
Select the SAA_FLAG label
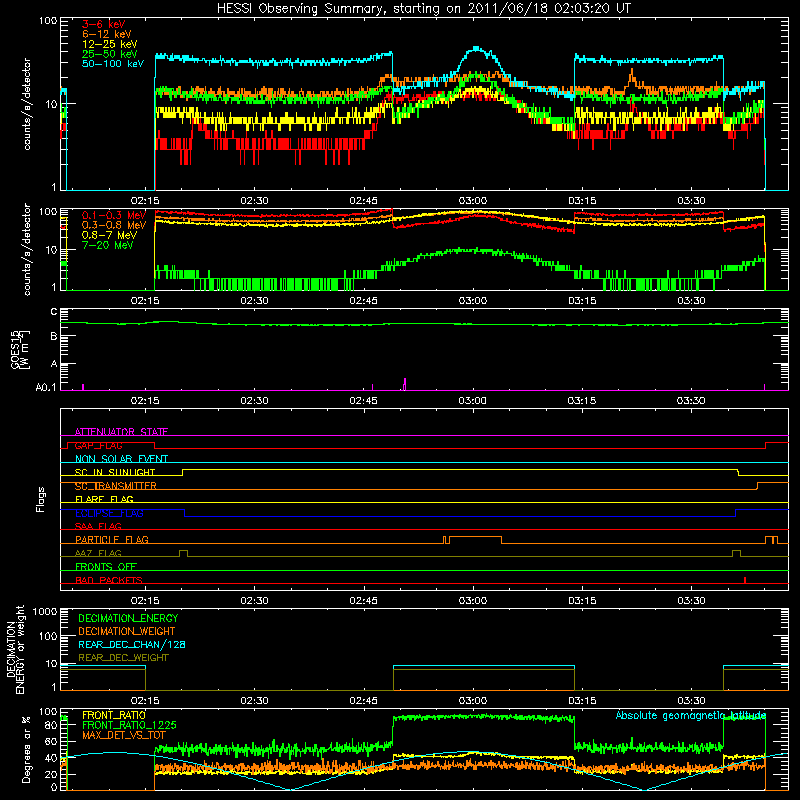coord(98,526)
